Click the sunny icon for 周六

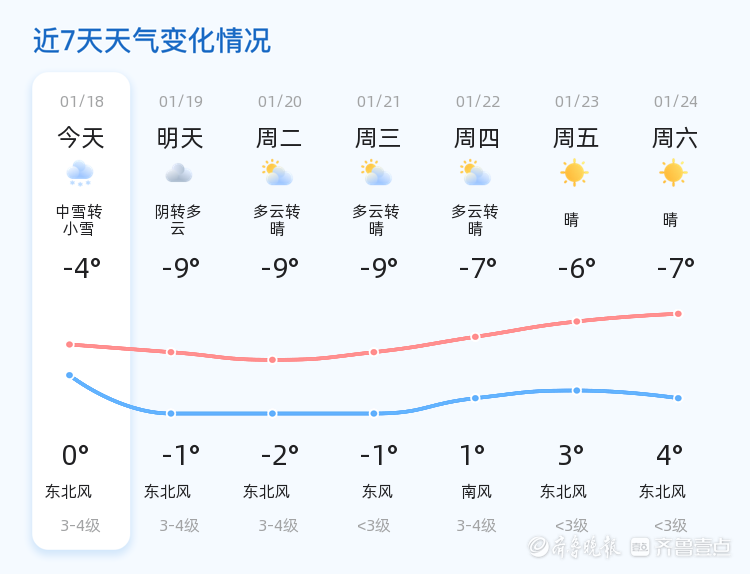pos(673,173)
